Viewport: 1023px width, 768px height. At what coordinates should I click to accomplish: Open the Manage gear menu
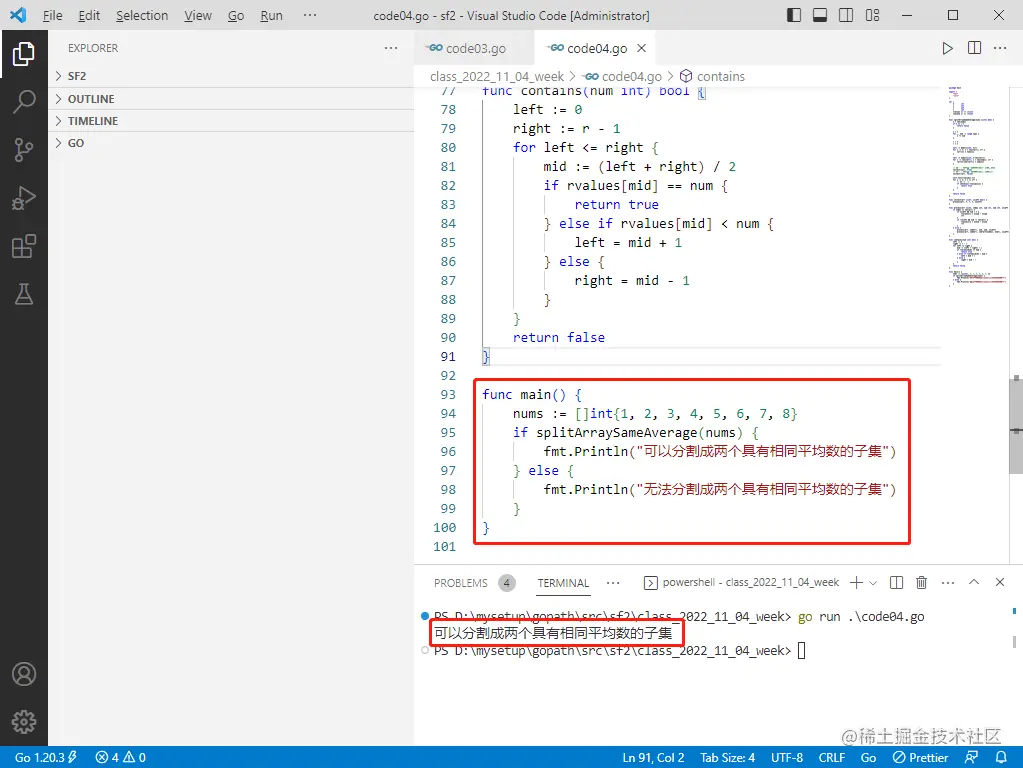[23, 722]
